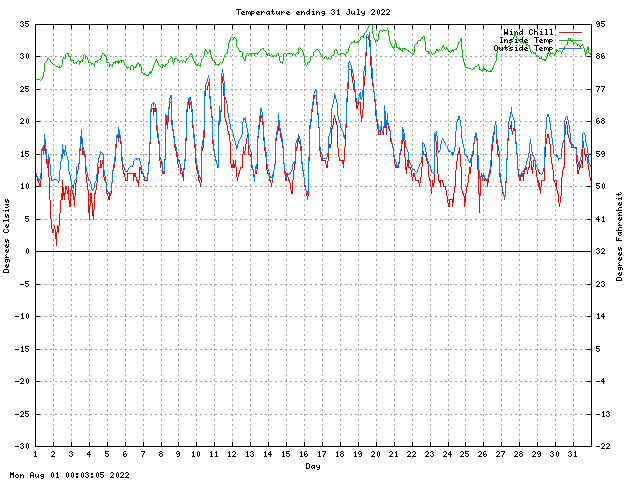This screenshot has height=480, width=640.
Task: Click the Fahrenheit axis value 95
Action: [600, 24]
